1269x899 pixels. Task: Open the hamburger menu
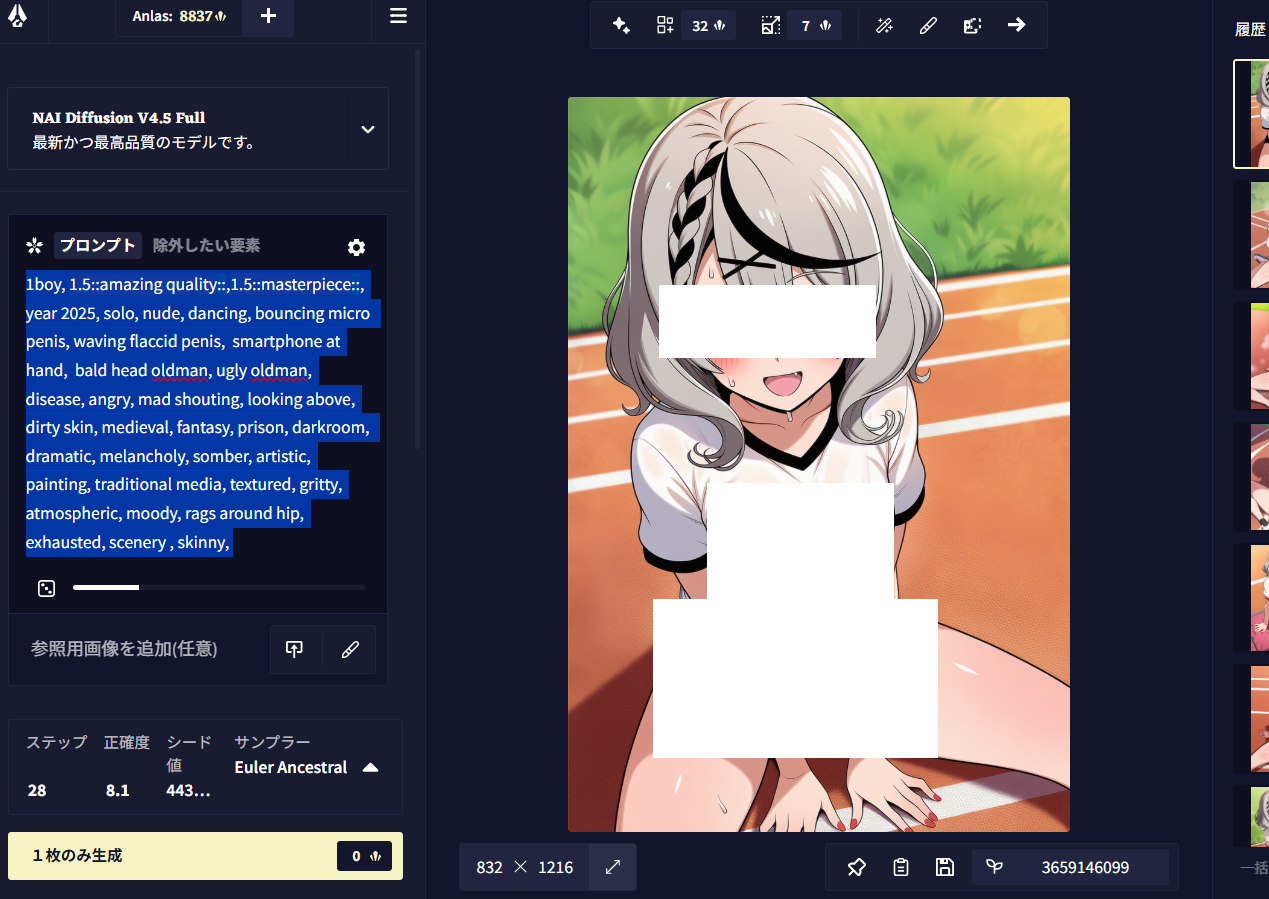[398, 16]
